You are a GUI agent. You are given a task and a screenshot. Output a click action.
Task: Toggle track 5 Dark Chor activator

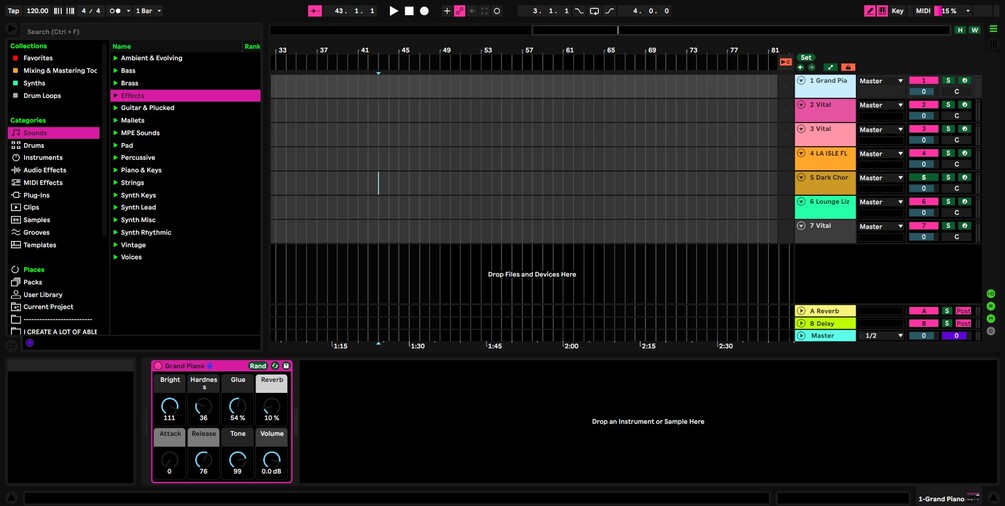point(923,178)
